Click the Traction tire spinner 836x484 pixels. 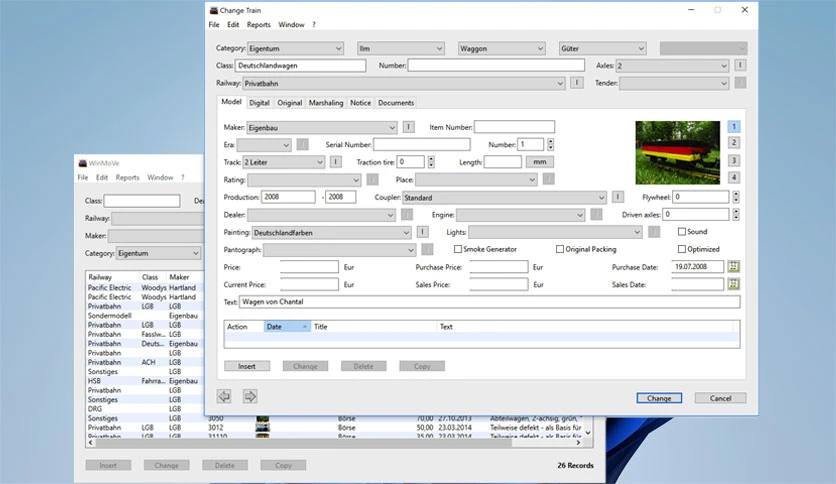[x=431, y=162]
